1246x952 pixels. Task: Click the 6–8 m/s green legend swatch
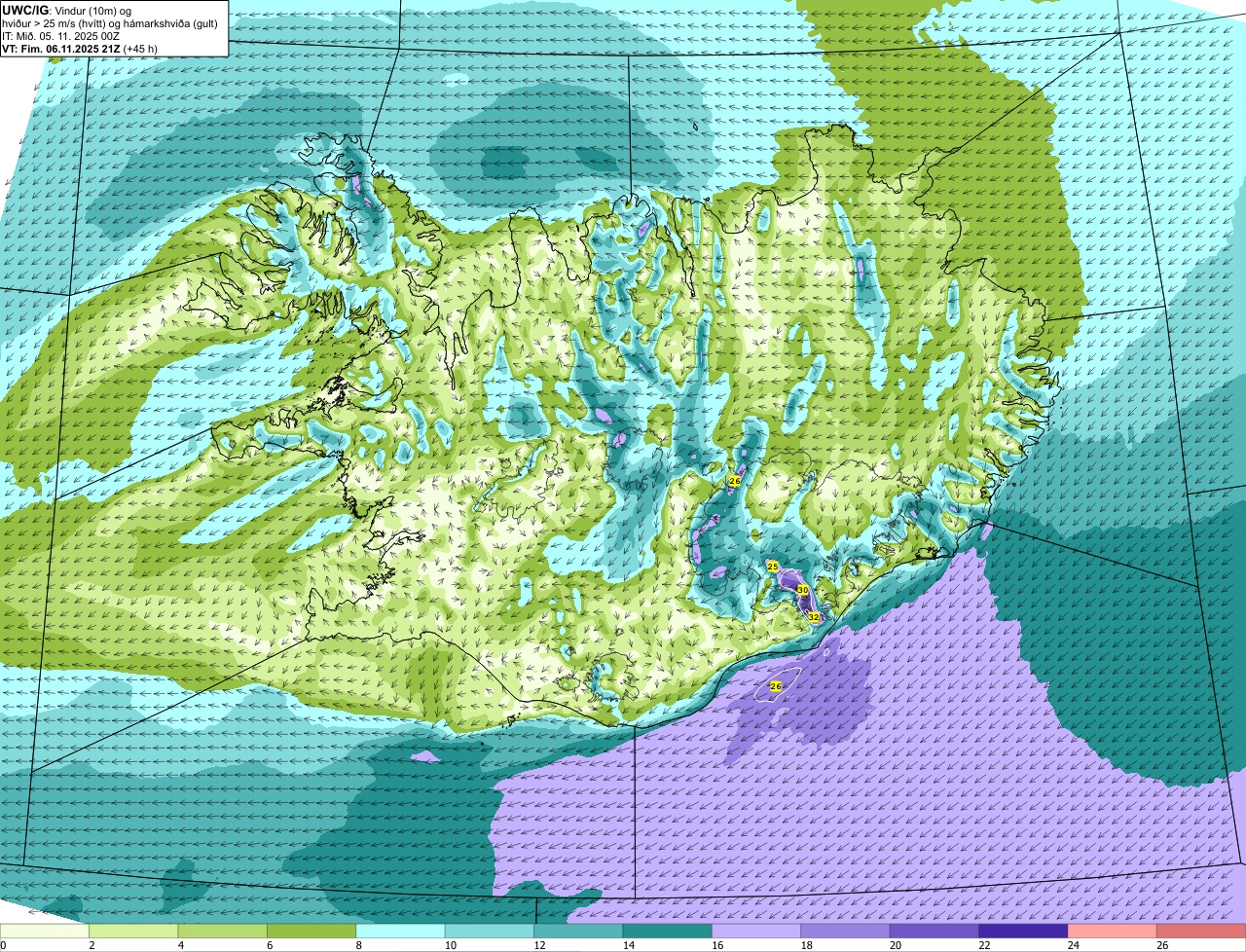point(311,932)
